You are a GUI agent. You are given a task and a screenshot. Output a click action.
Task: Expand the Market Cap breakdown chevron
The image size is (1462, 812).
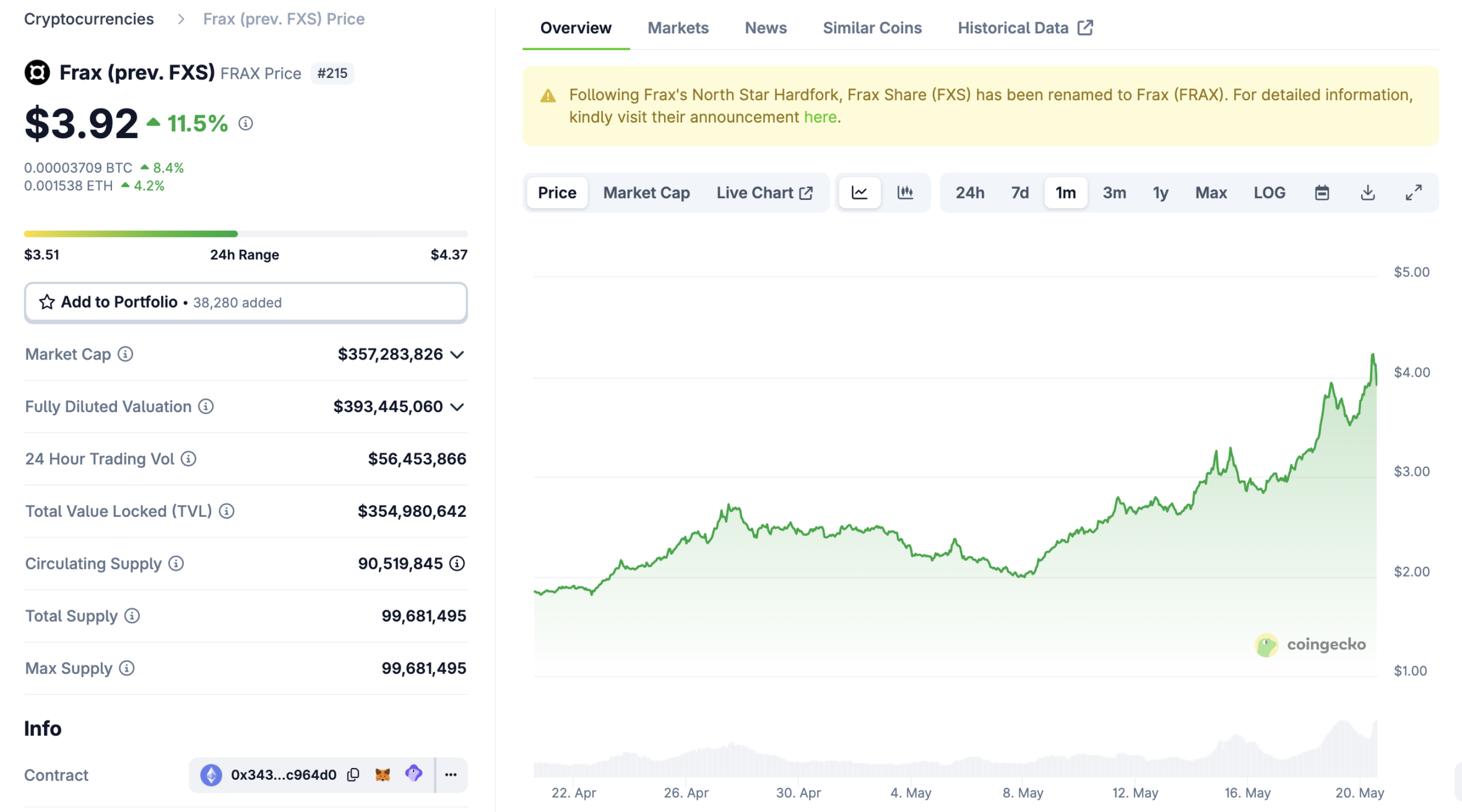[x=457, y=354]
